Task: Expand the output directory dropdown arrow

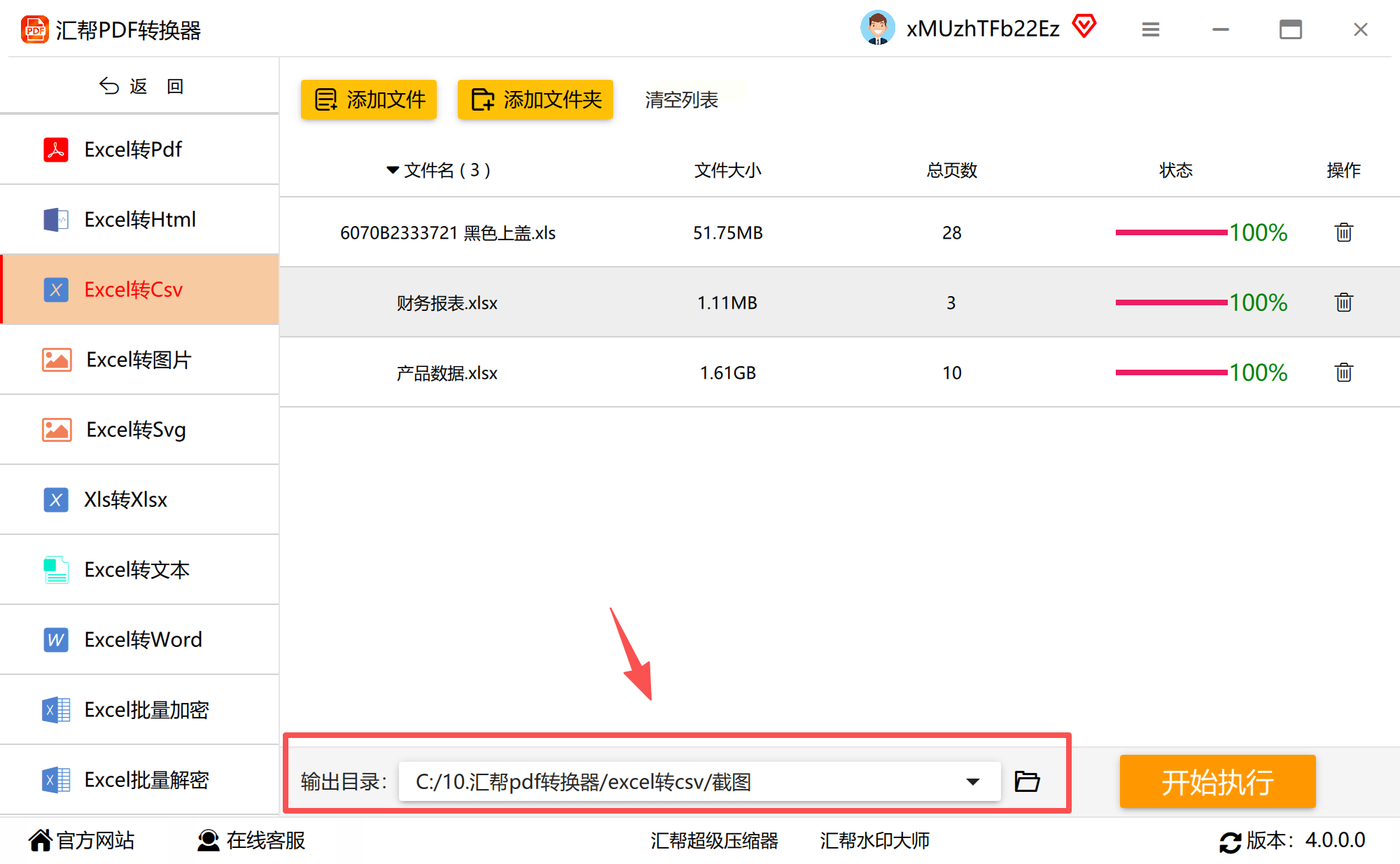Action: (x=972, y=781)
